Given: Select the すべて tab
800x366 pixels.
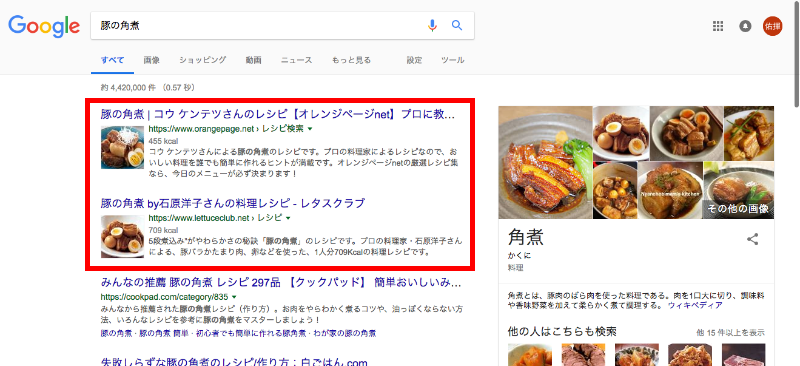Looking at the screenshot, I should 112,60.
